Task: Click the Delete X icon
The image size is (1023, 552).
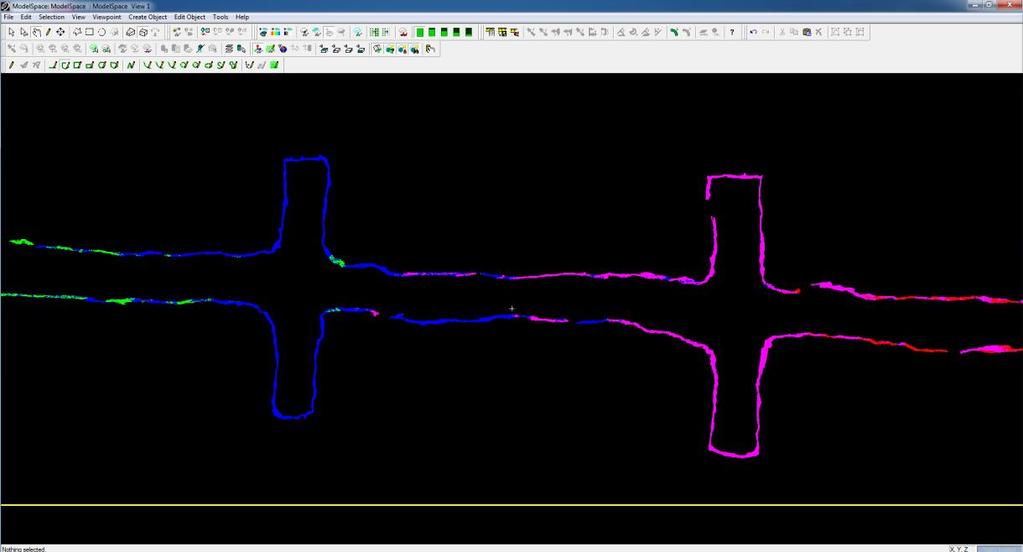Action: pyautogui.click(x=819, y=32)
